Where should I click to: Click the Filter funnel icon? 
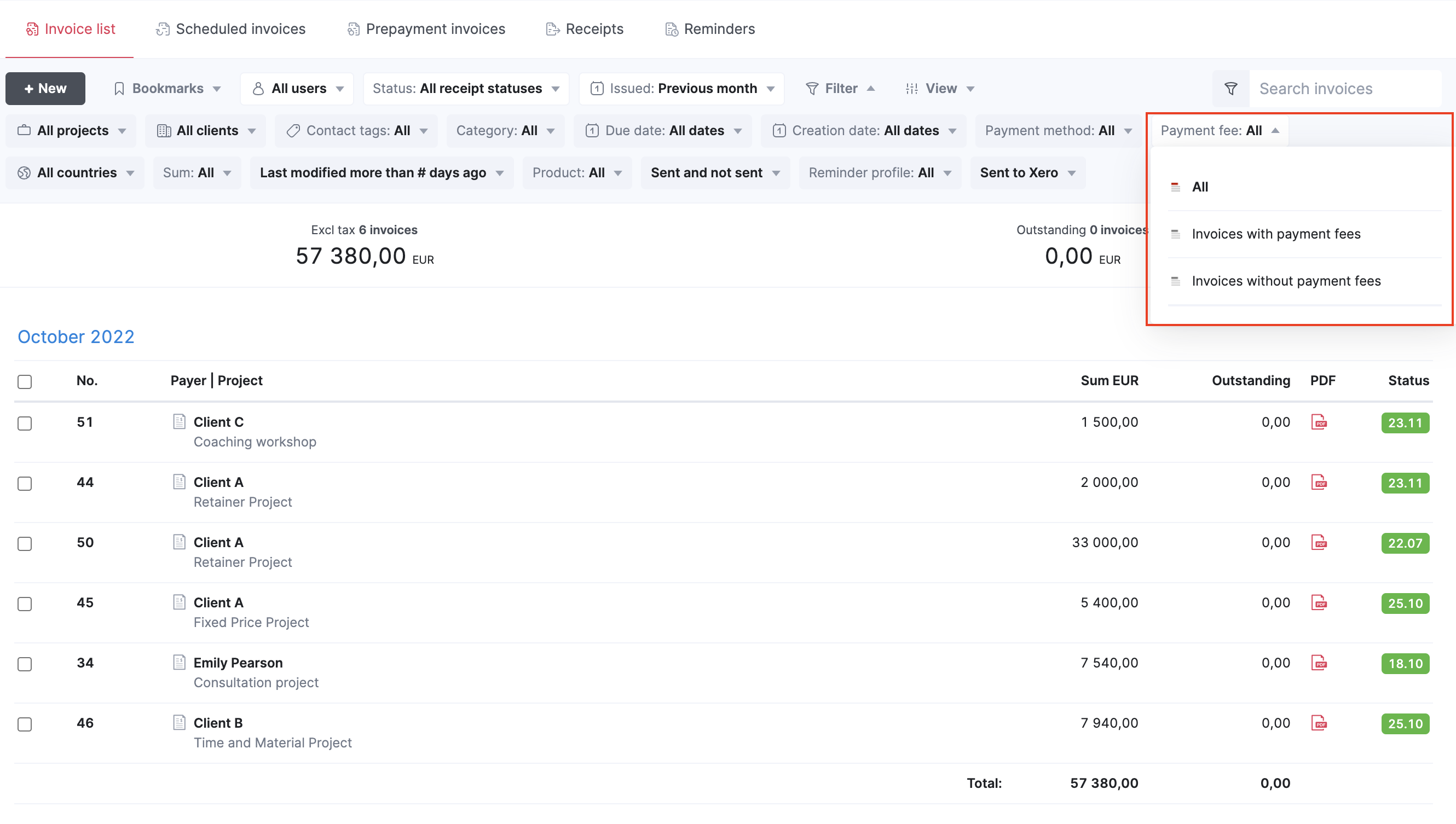pos(811,89)
